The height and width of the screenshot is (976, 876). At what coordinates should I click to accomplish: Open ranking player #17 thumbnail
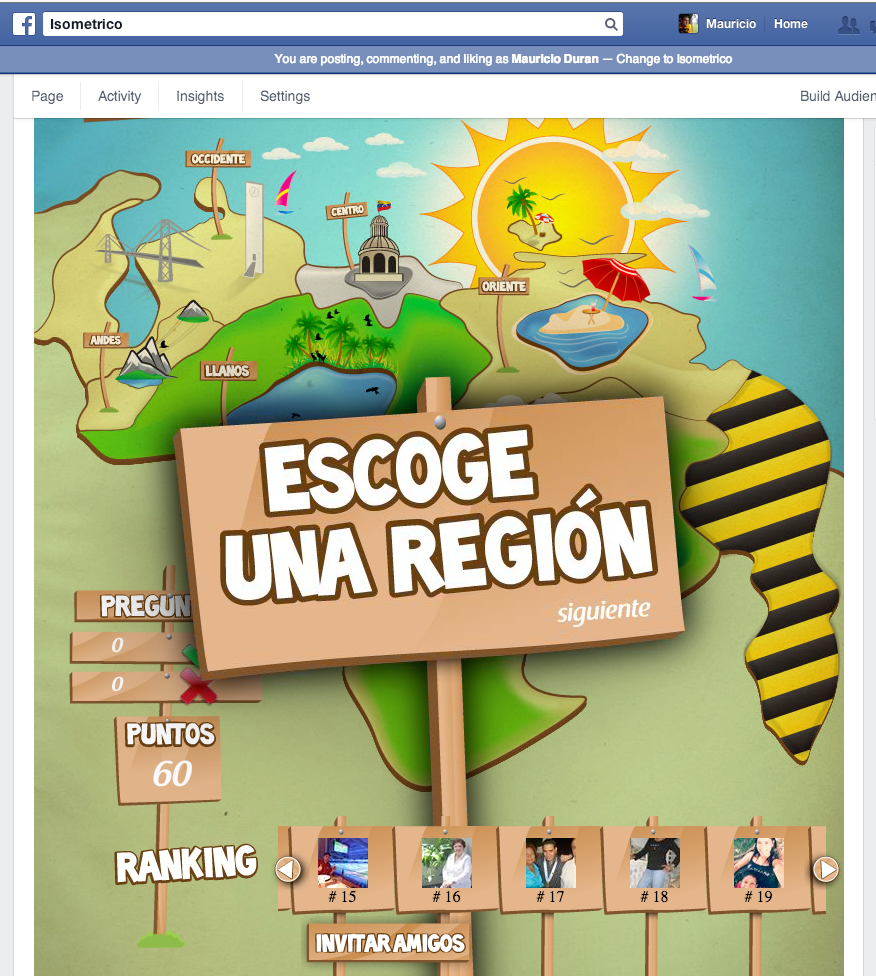[x=550, y=862]
